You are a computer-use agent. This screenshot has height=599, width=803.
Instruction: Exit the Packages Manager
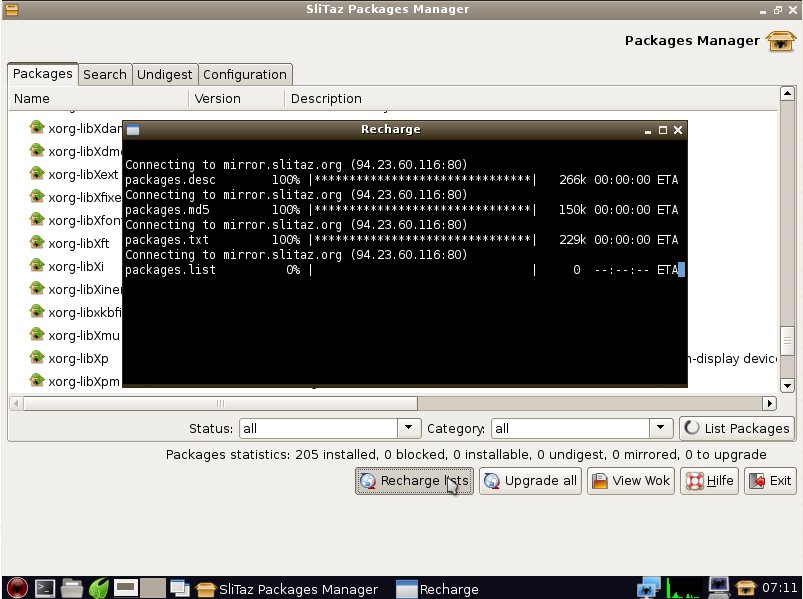coord(770,481)
